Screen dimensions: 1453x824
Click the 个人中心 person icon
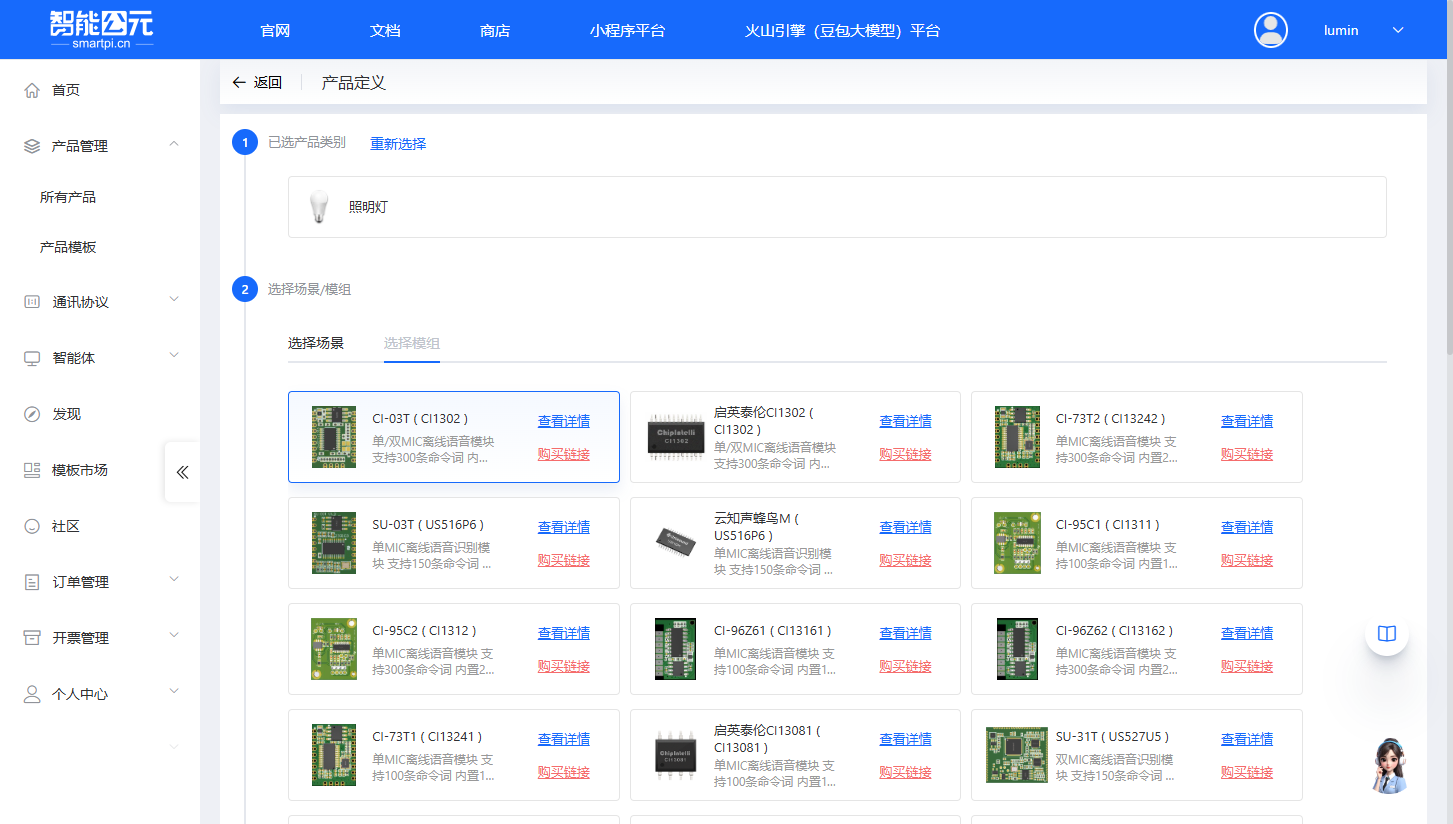30,693
